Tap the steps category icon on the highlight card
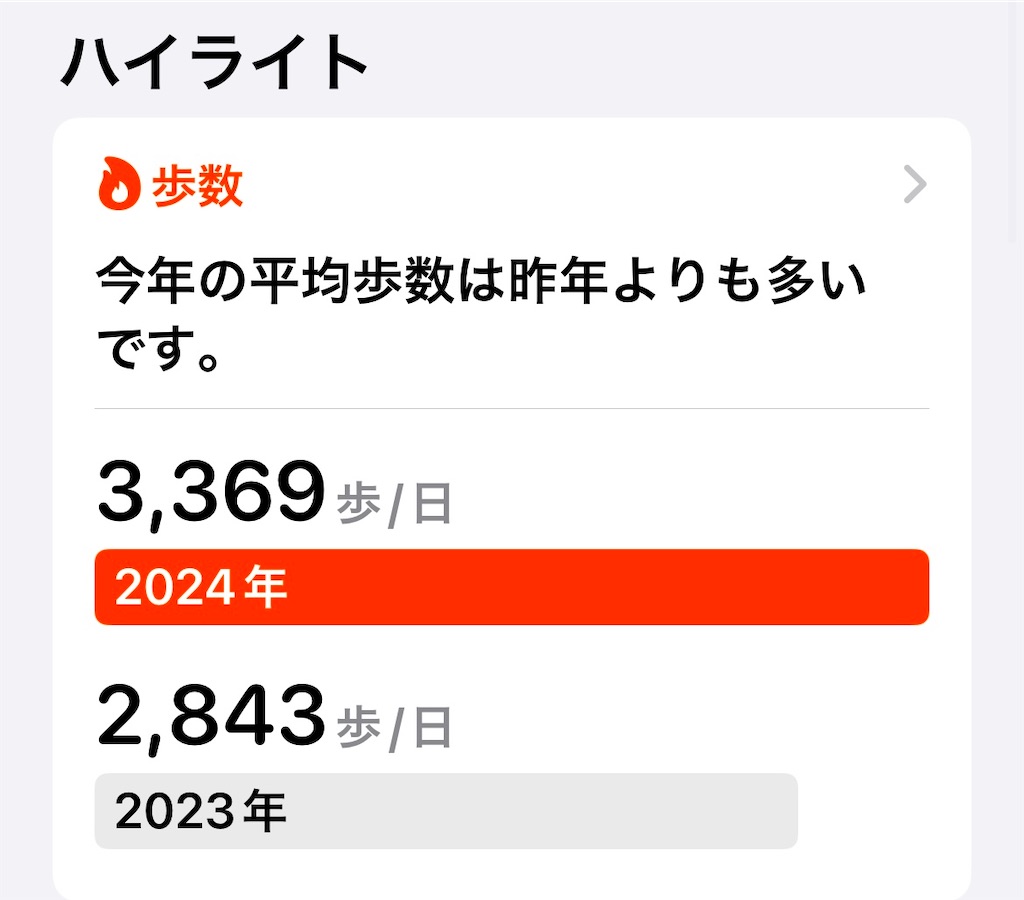 click(119, 185)
